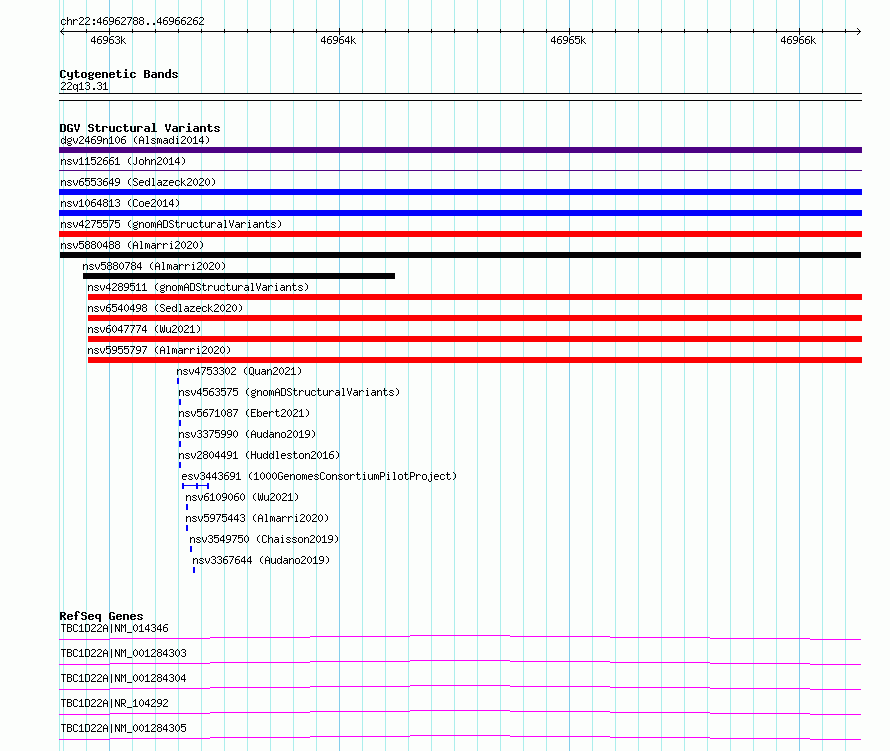The image size is (890, 751).
Task: Select variant nsv6109060 (Wu2021) label
Action: pyautogui.click(x=242, y=497)
